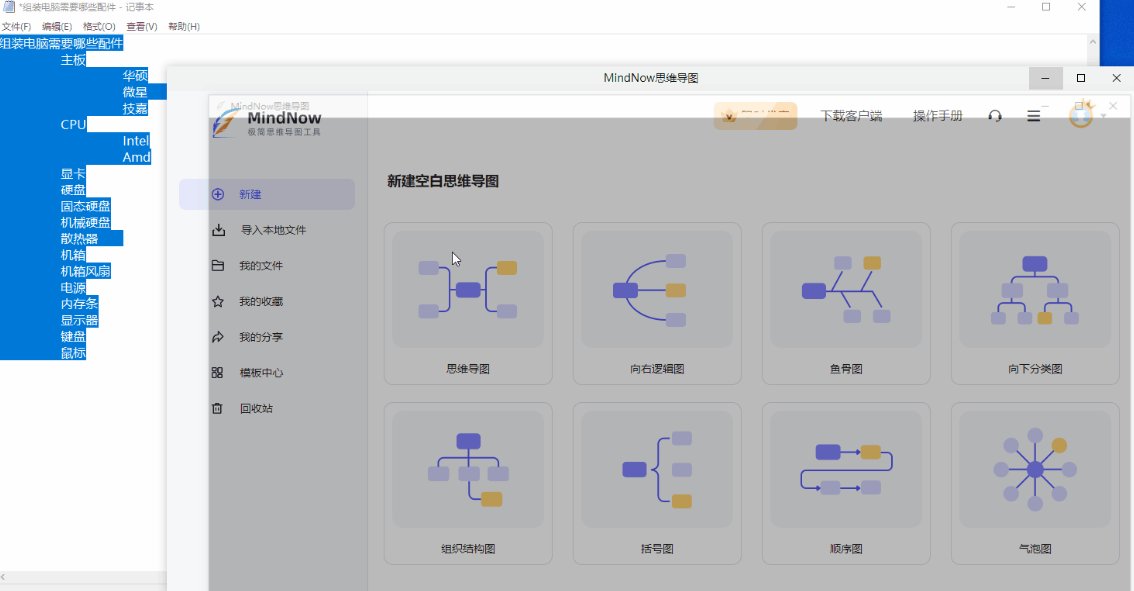
Task: Expand the dropdown arrow beside the avatar
Action: coord(1104,116)
